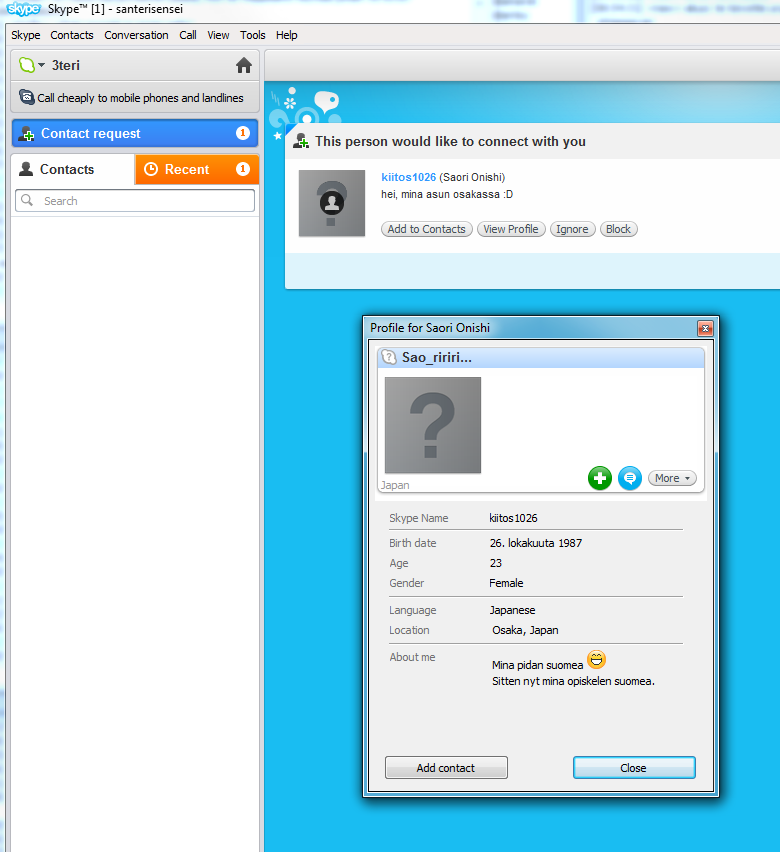Click the large profile avatar placeholder

coord(433,425)
